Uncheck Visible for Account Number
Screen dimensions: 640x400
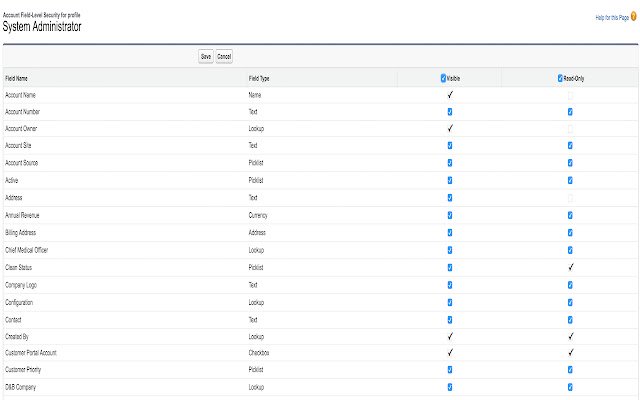pyautogui.click(x=450, y=111)
